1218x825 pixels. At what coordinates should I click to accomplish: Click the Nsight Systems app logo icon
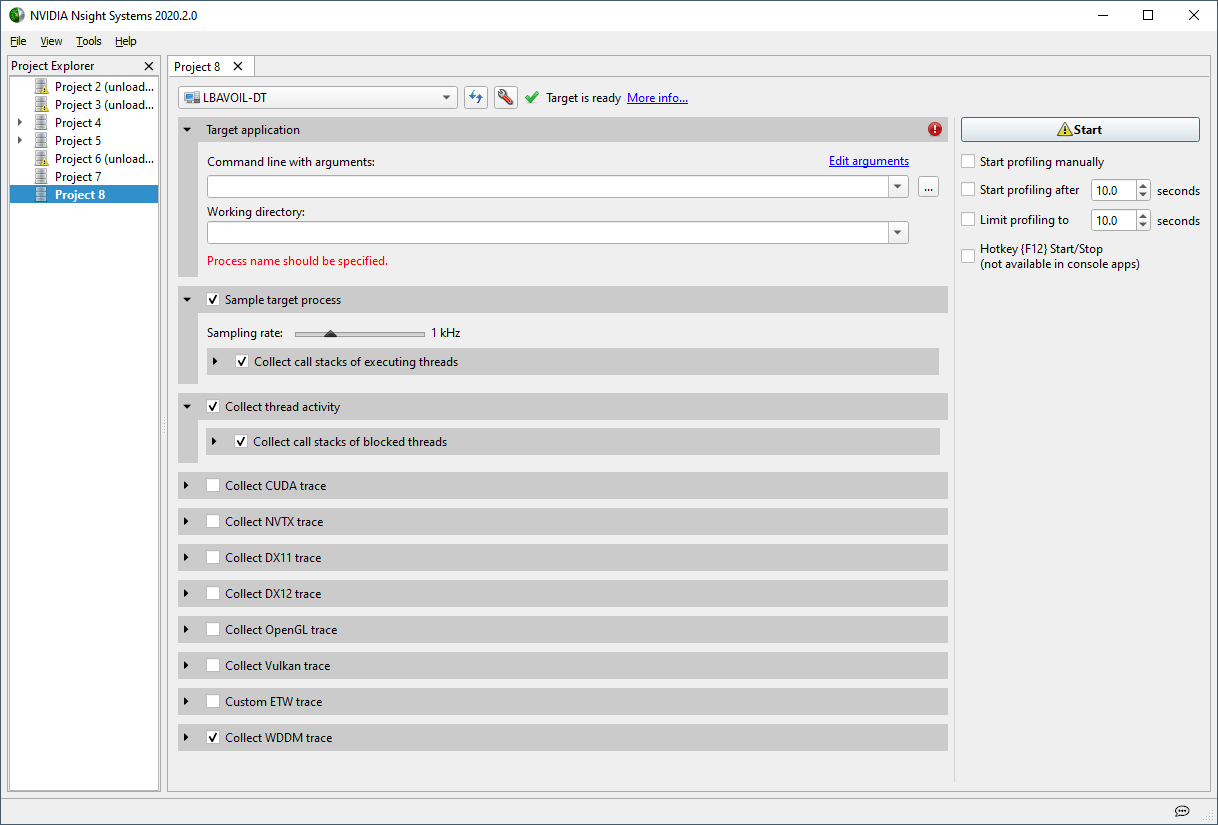tap(17, 15)
